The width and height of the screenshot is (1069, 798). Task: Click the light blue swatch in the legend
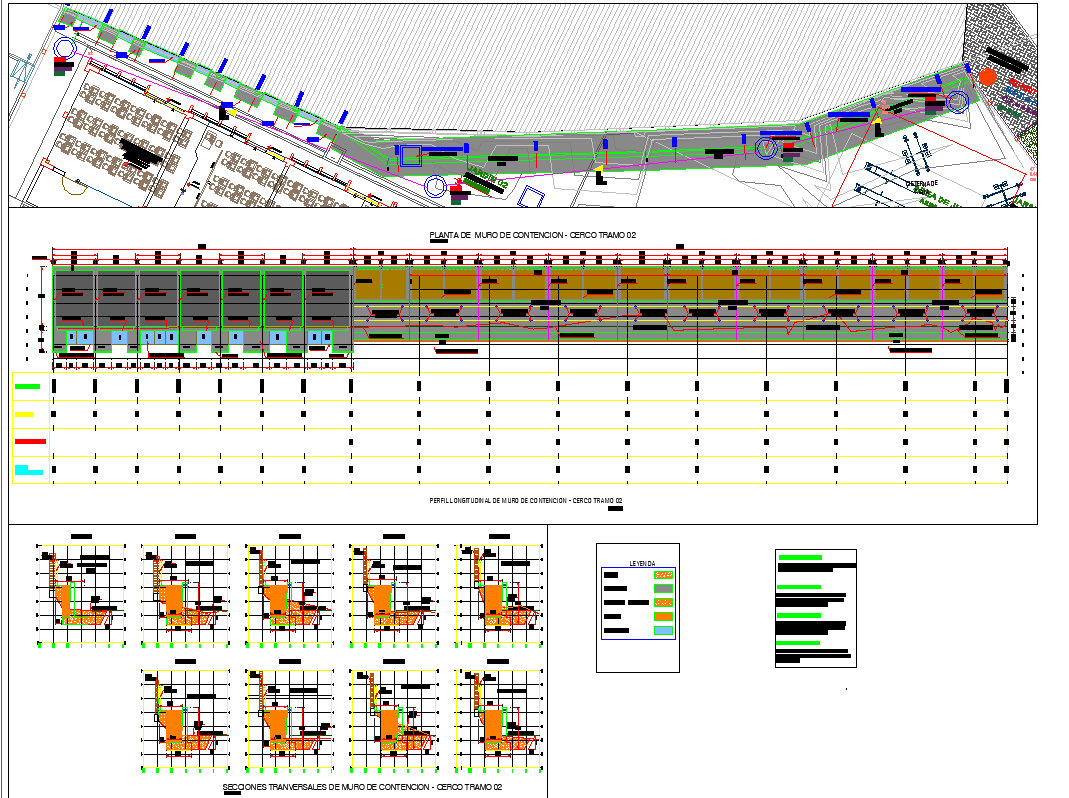tap(663, 630)
